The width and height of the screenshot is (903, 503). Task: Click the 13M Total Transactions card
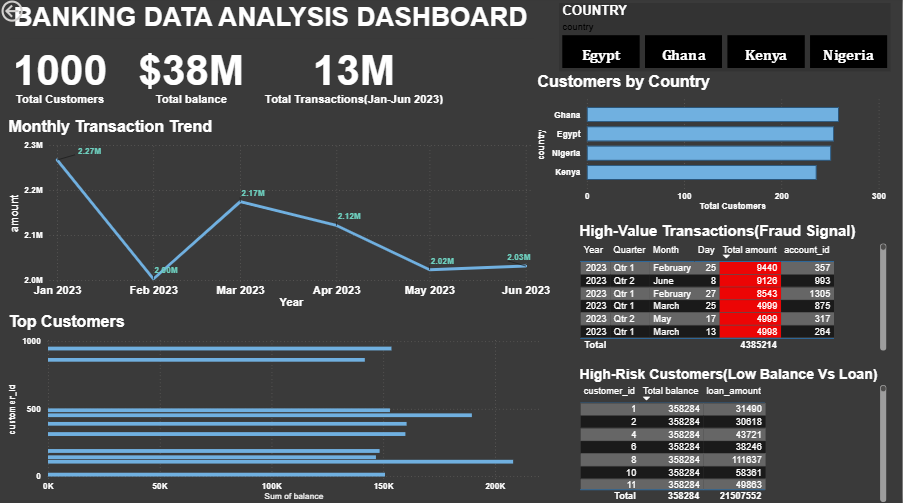point(354,78)
